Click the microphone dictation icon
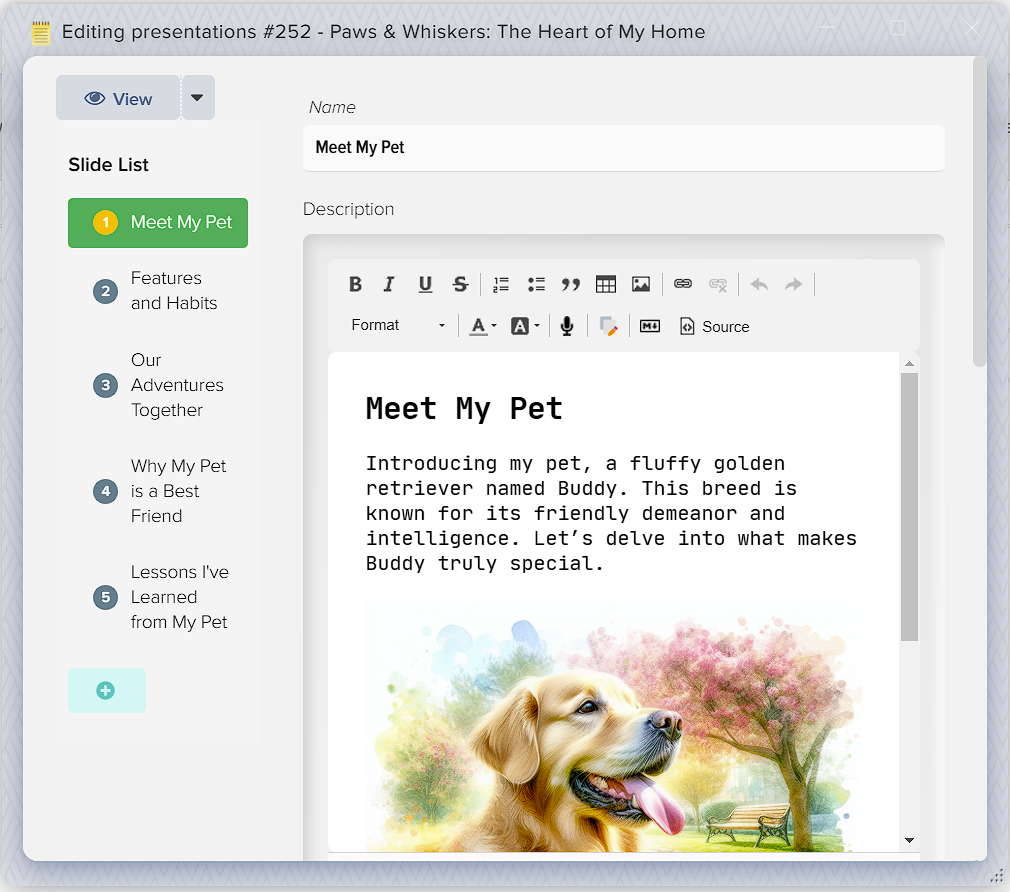The width and height of the screenshot is (1010, 892). 567,326
